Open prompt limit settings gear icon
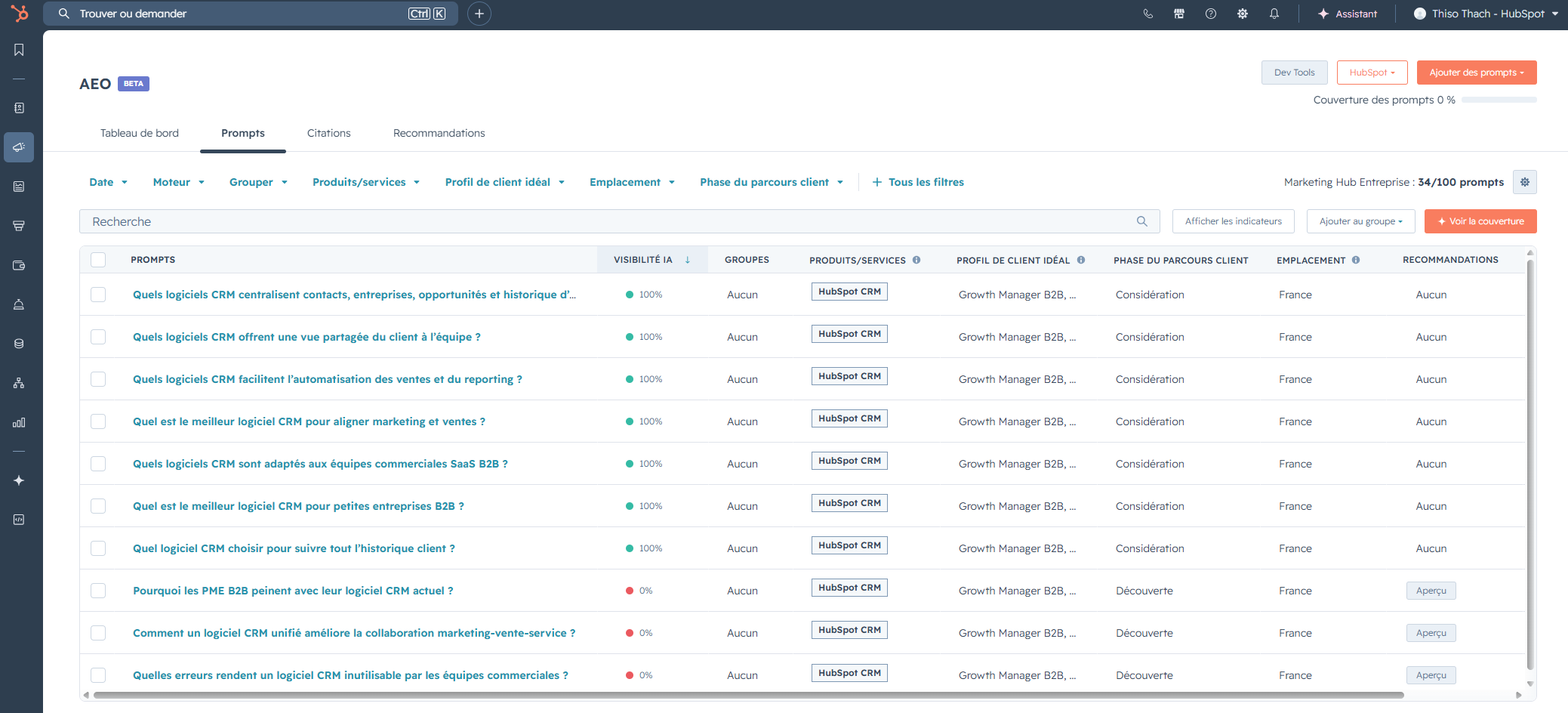The height and width of the screenshot is (713, 1568). coord(1525,182)
